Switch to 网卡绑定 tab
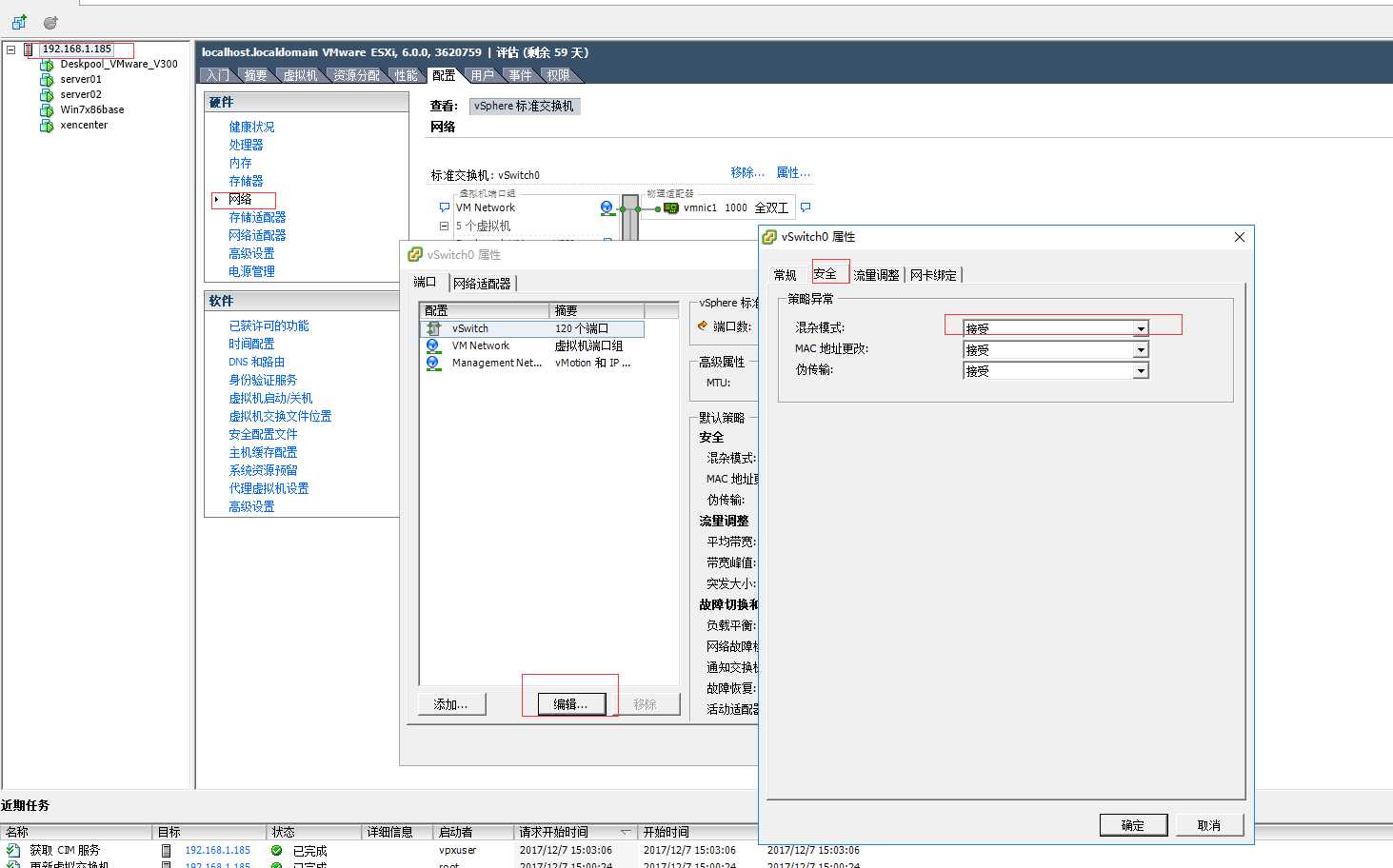This screenshot has height=868, width=1393. 933,275
